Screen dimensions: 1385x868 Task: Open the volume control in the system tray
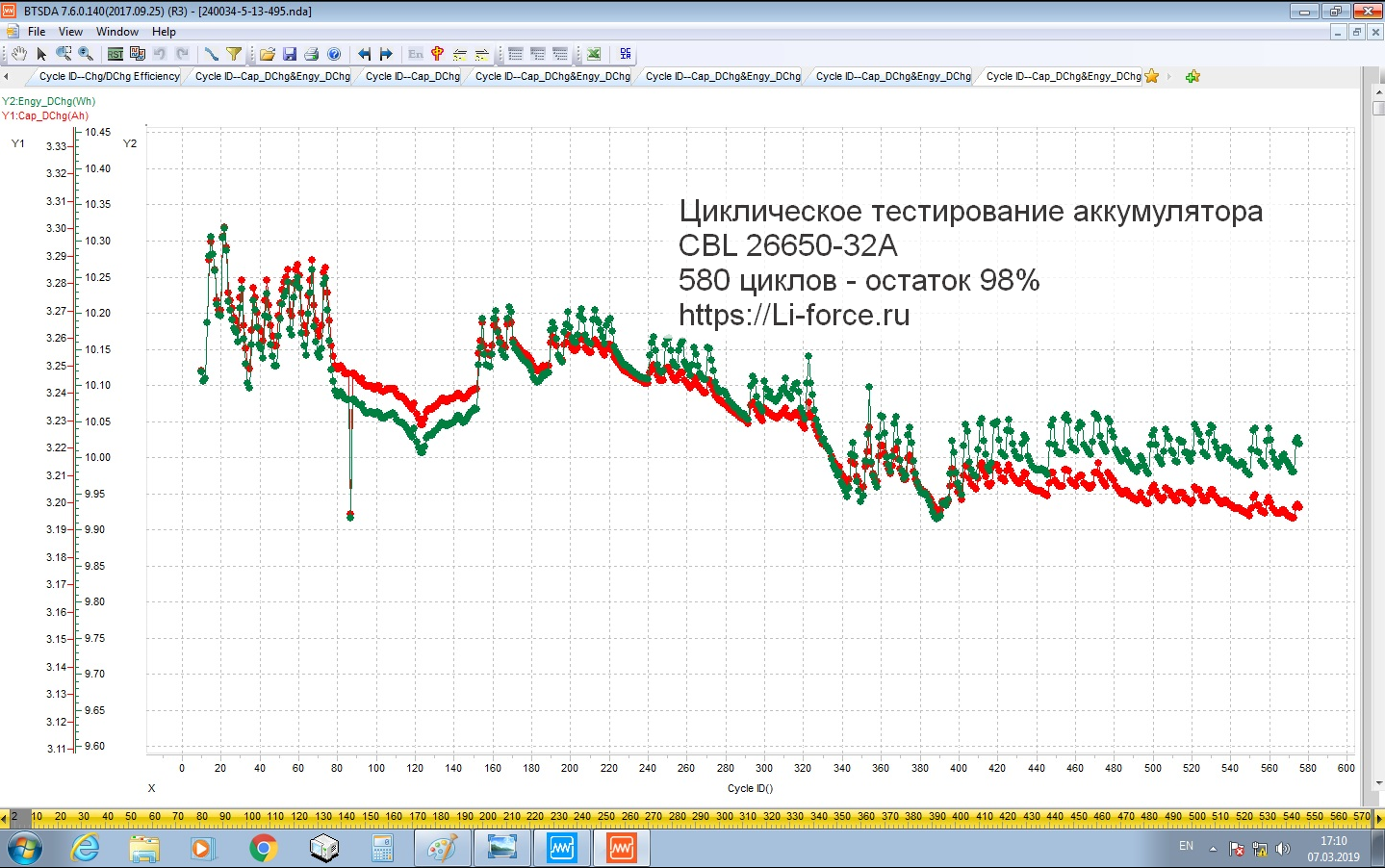point(1282,849)
